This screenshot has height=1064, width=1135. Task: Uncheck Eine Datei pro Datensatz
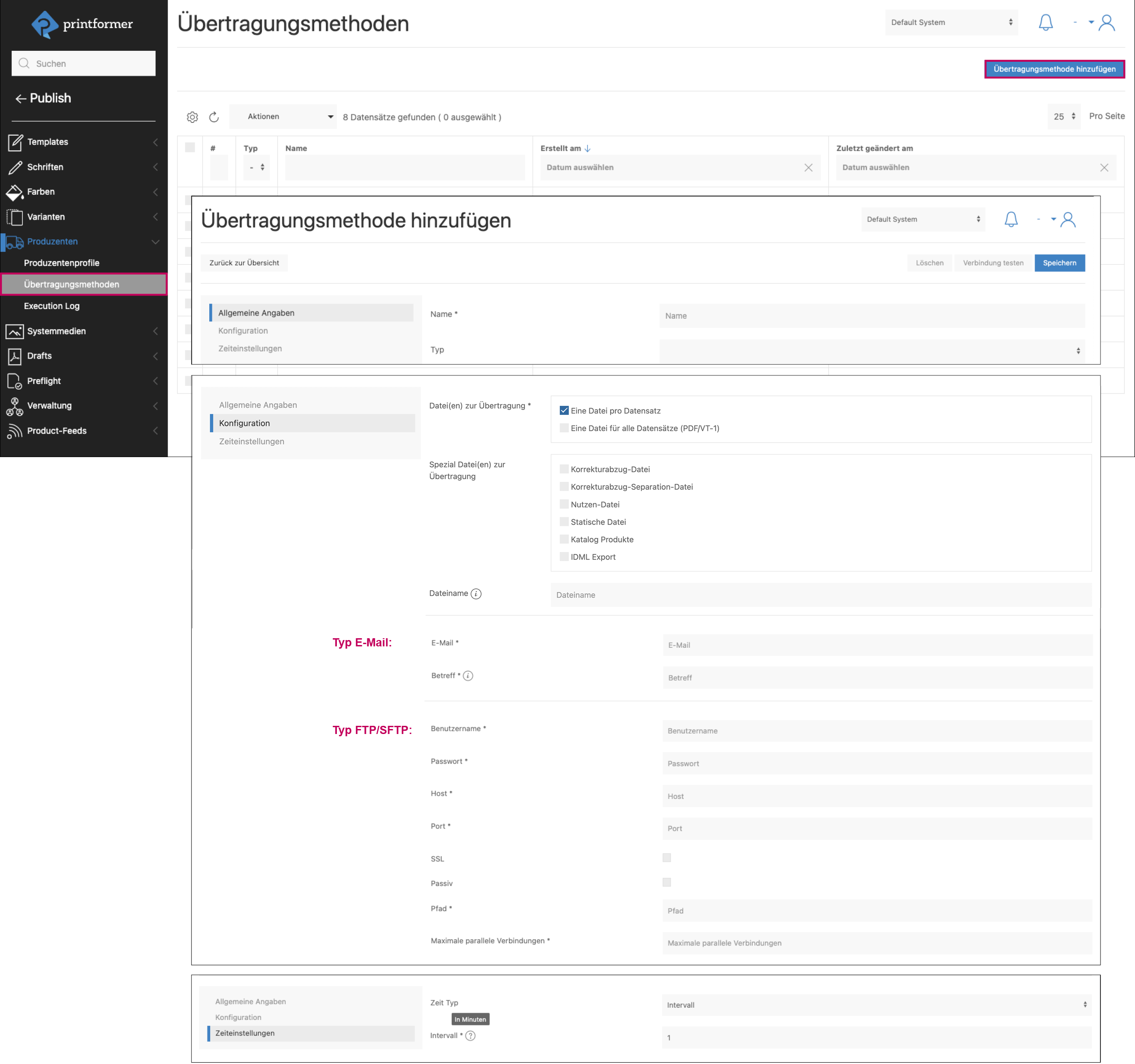tap(564, 410)
